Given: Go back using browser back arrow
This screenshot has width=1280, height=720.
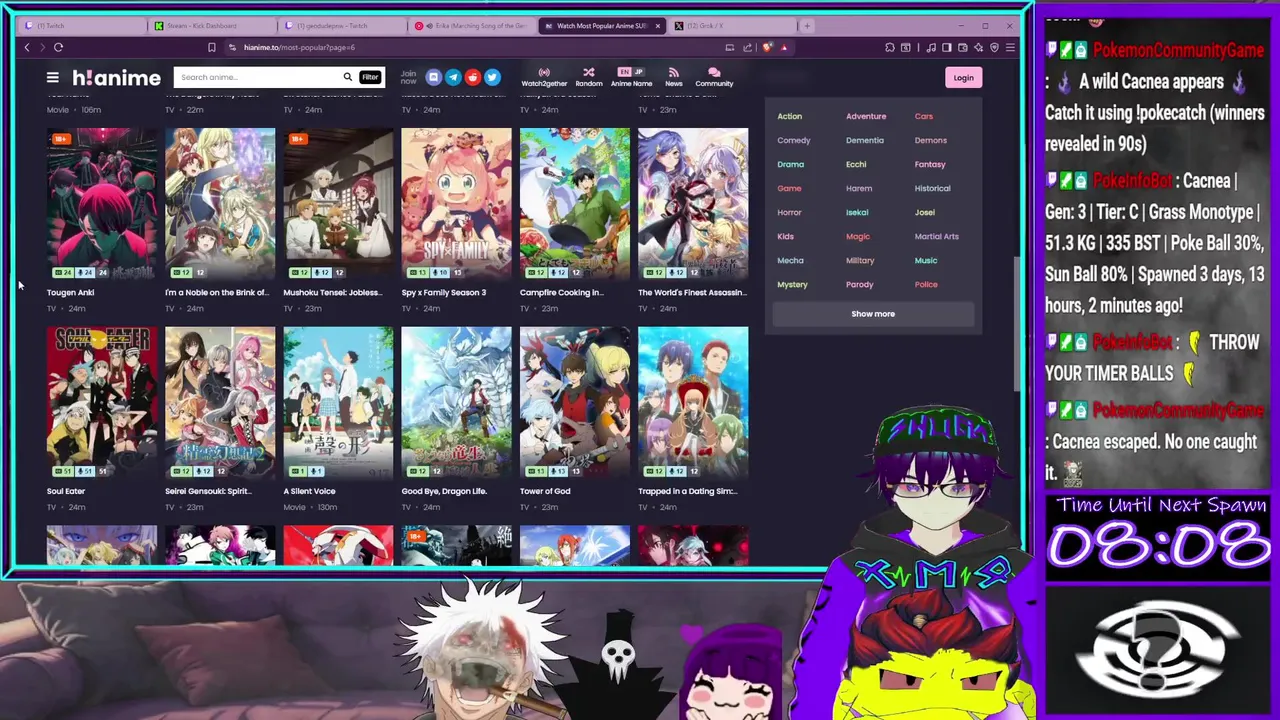Looking at the screenshot, I should (x=27, y=47).
